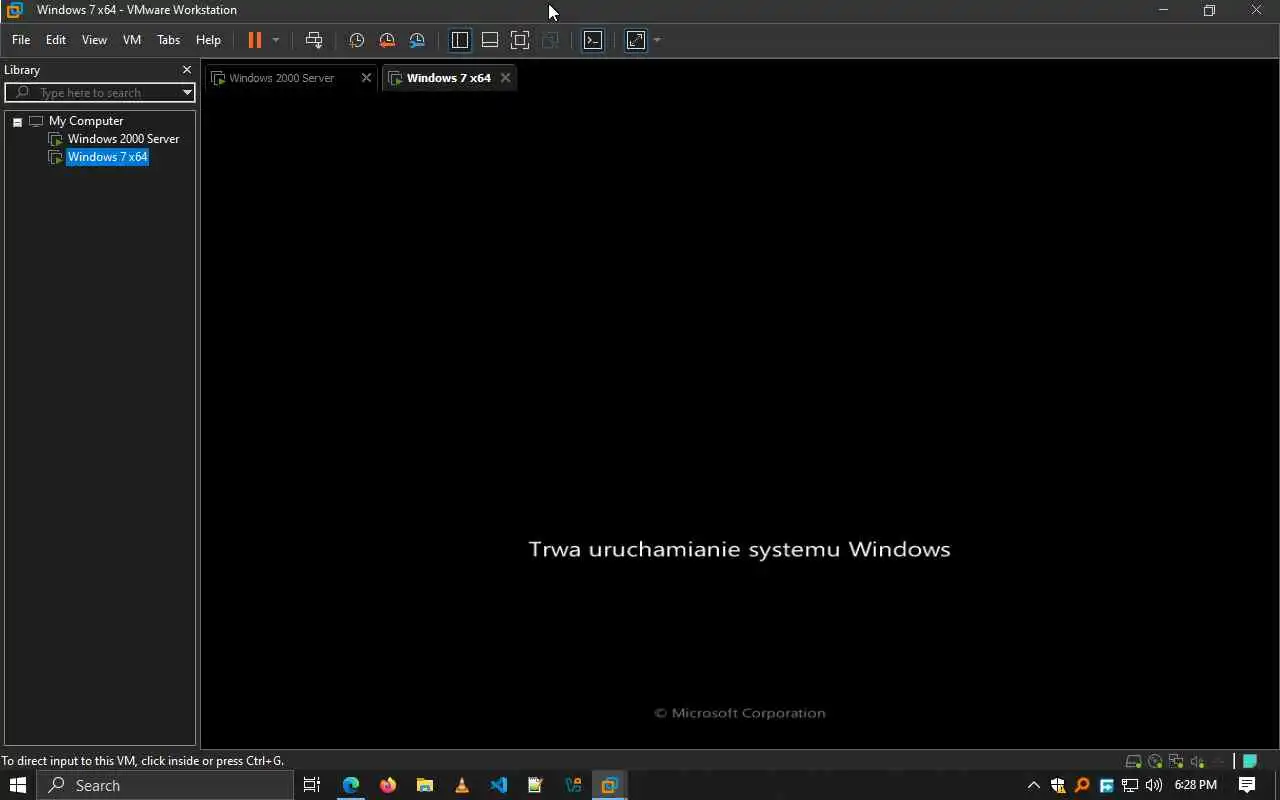Open the clock showing 6:28 PM
The width and height of the screenshot is (1280, 800).
(1196, 785)
